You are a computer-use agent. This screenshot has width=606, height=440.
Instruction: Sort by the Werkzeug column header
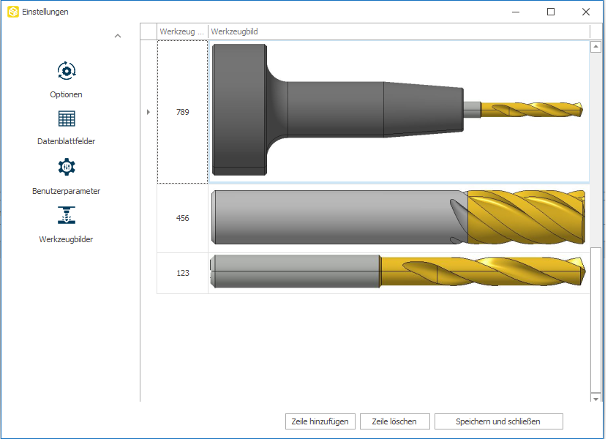(182, 32)
